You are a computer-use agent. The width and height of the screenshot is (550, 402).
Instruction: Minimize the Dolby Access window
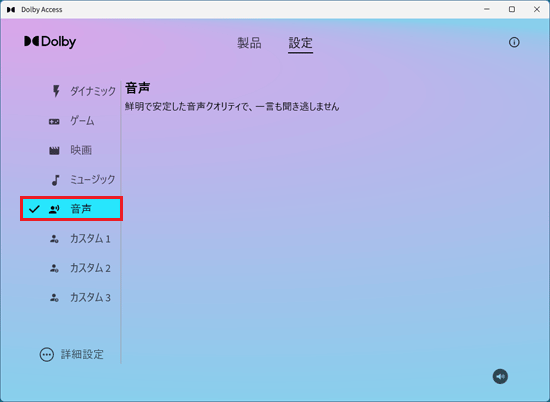[487, 9]
